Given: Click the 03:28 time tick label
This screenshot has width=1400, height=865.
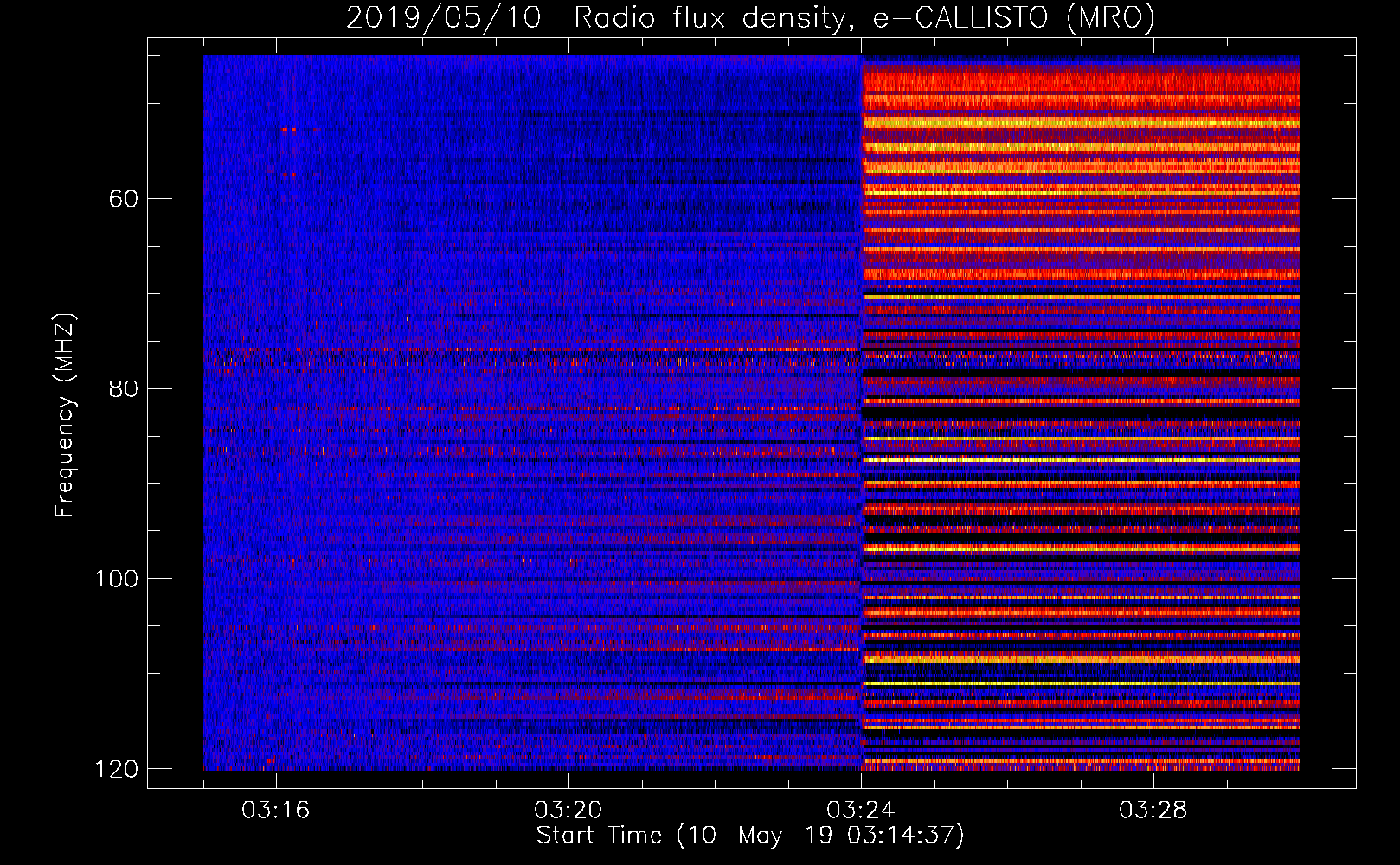Looking at the screenshot, I should (1153, 811).
